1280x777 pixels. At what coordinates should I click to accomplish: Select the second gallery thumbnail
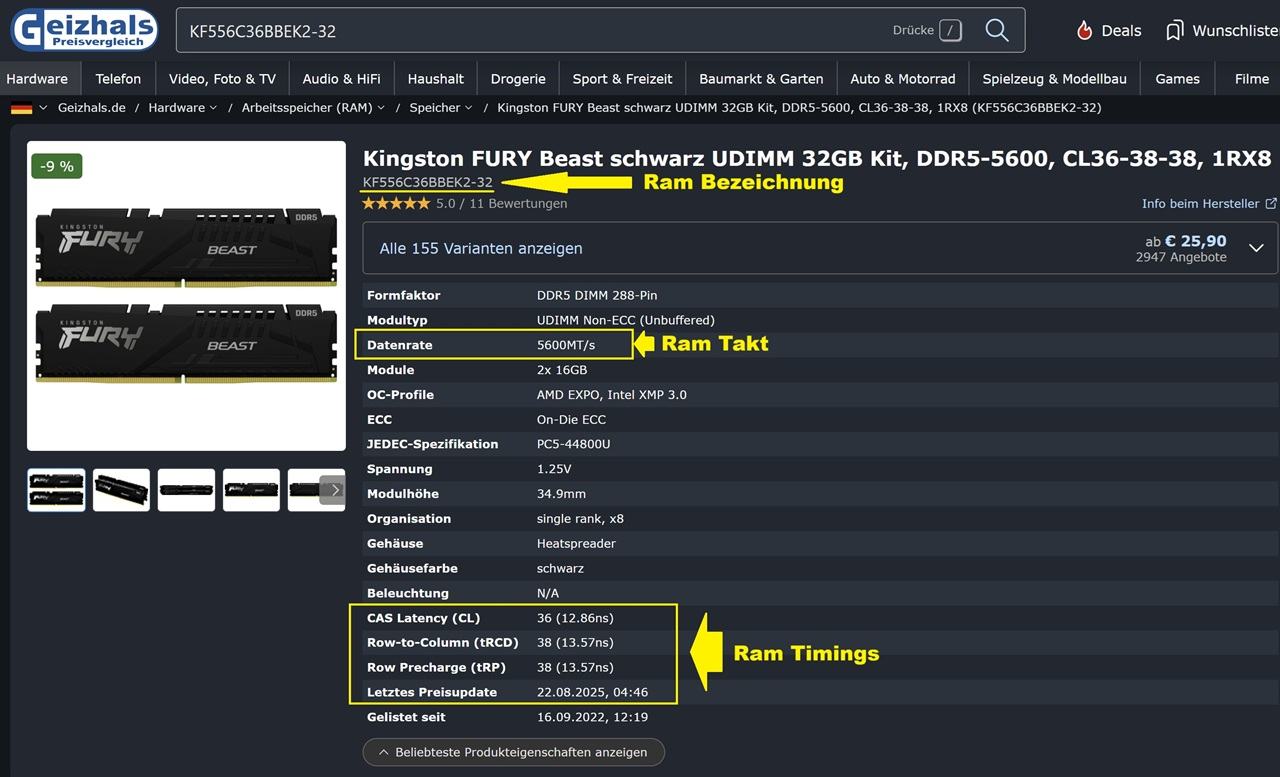pyautogui.click(x=121, y=490)
